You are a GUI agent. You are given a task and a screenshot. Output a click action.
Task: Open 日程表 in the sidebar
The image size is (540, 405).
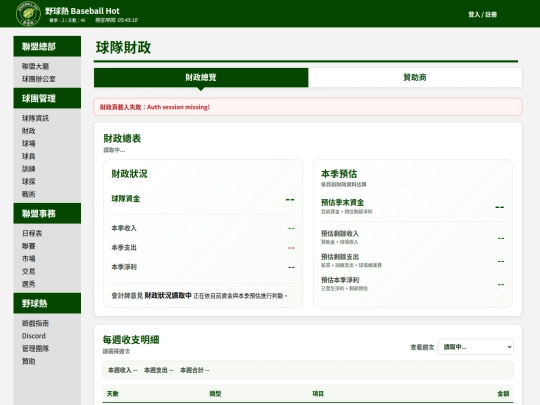[32, 233]
